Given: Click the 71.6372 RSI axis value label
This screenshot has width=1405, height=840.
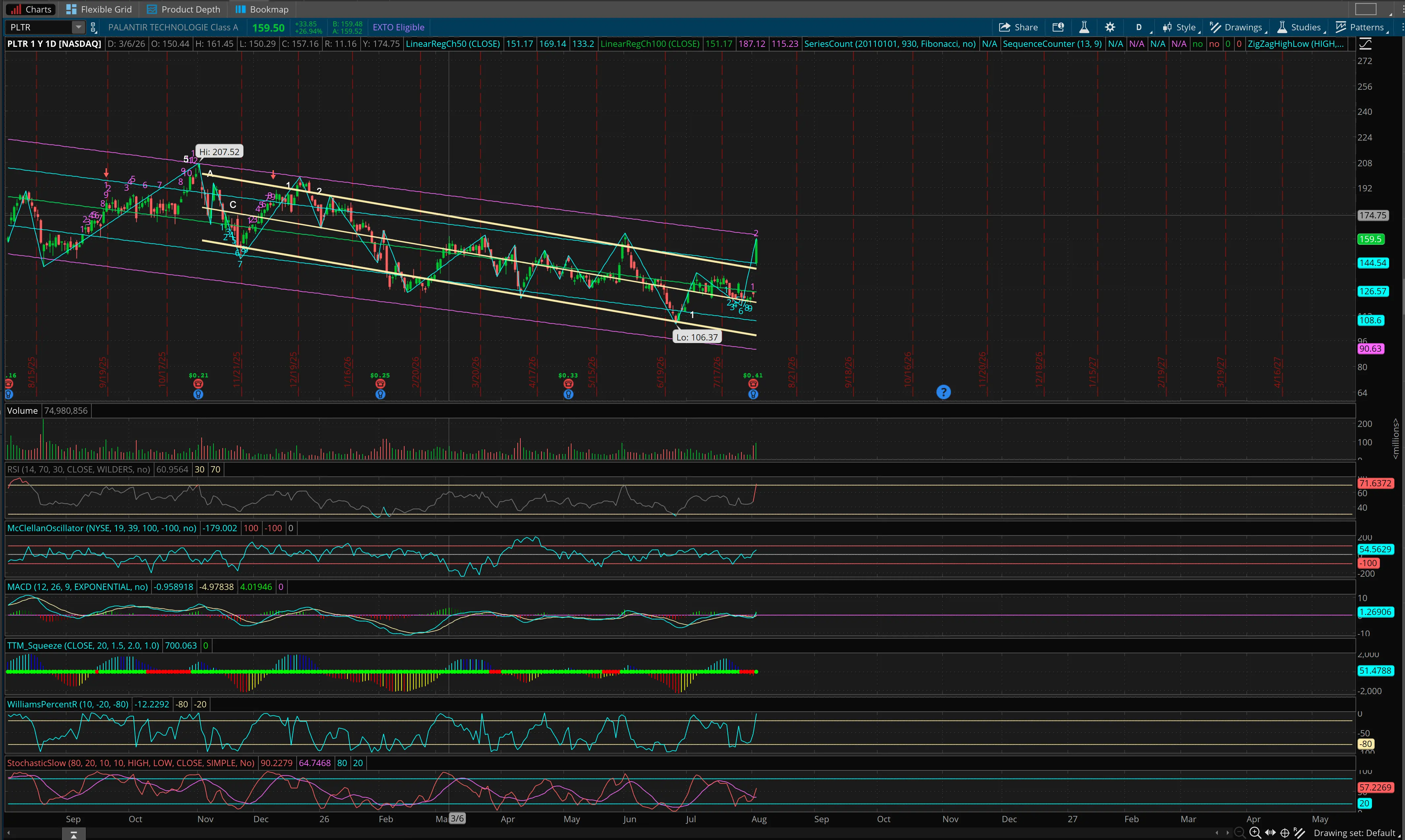Looking at the screenshot, I should click(1376, 483).
